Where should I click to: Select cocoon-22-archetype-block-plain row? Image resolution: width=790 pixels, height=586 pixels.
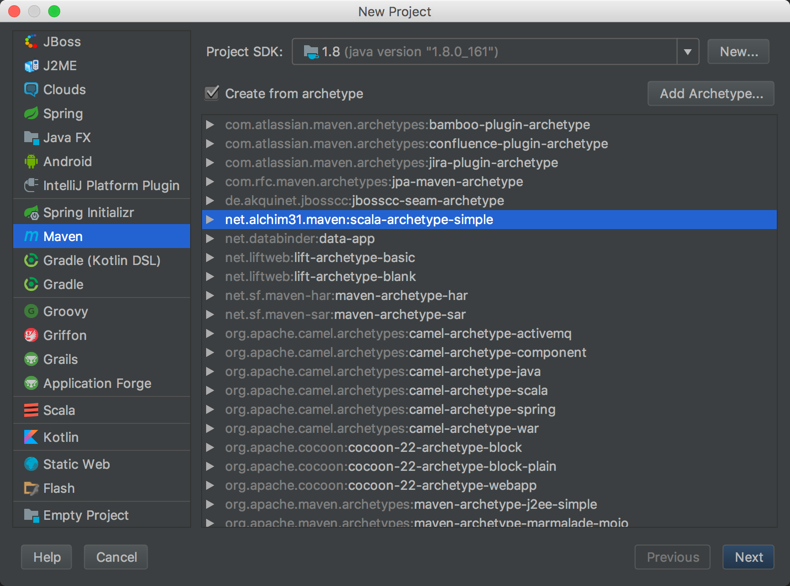(x=489, y=467)
